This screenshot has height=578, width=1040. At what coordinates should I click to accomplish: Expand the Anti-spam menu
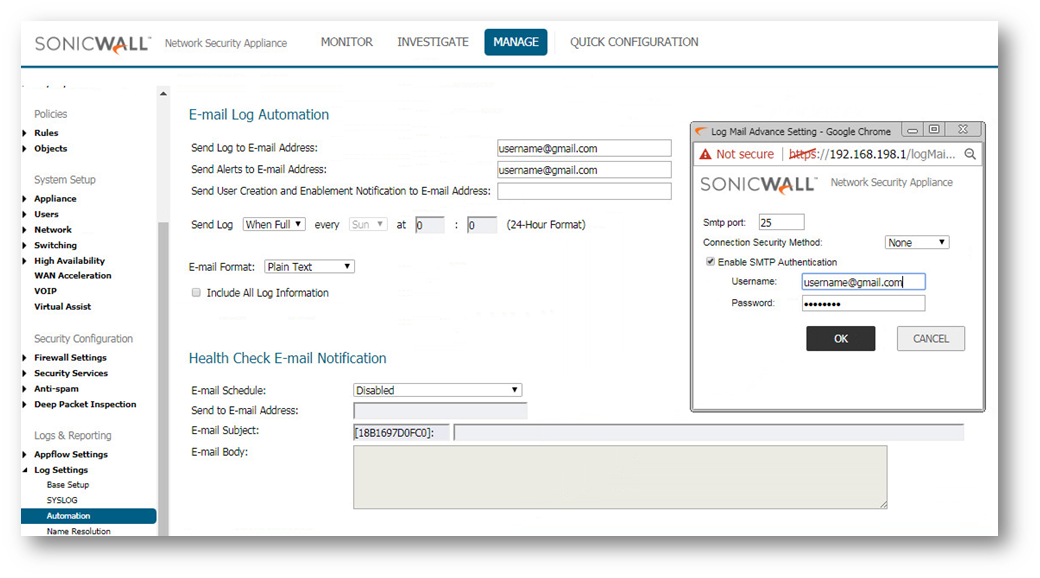tap(56, 389)
